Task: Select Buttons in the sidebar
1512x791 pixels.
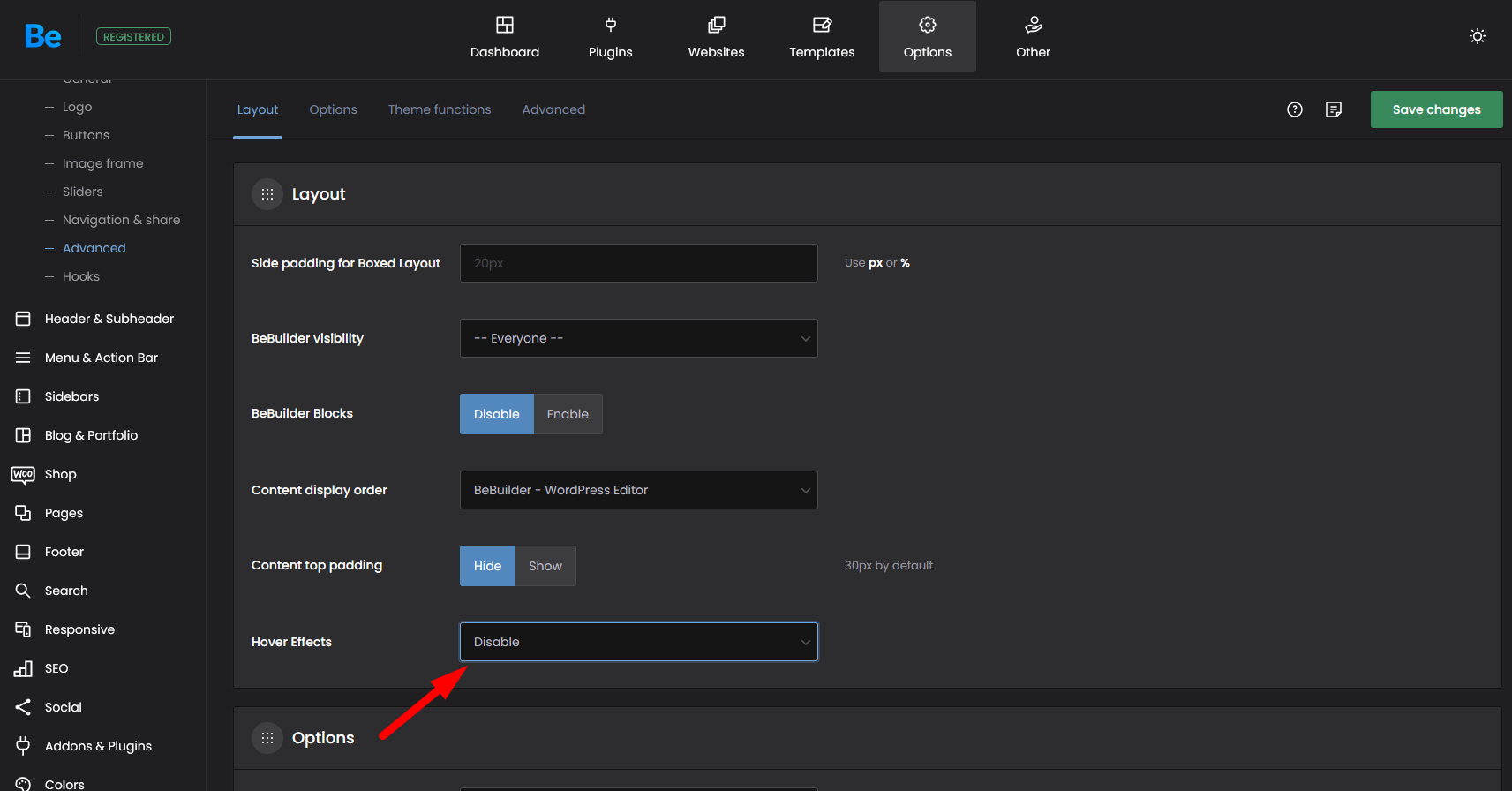Action: tap(86, 135)
